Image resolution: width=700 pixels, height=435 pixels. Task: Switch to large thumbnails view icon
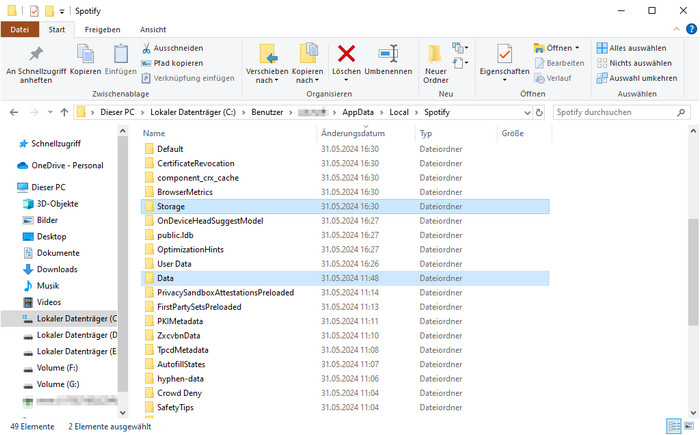point(689,426)
